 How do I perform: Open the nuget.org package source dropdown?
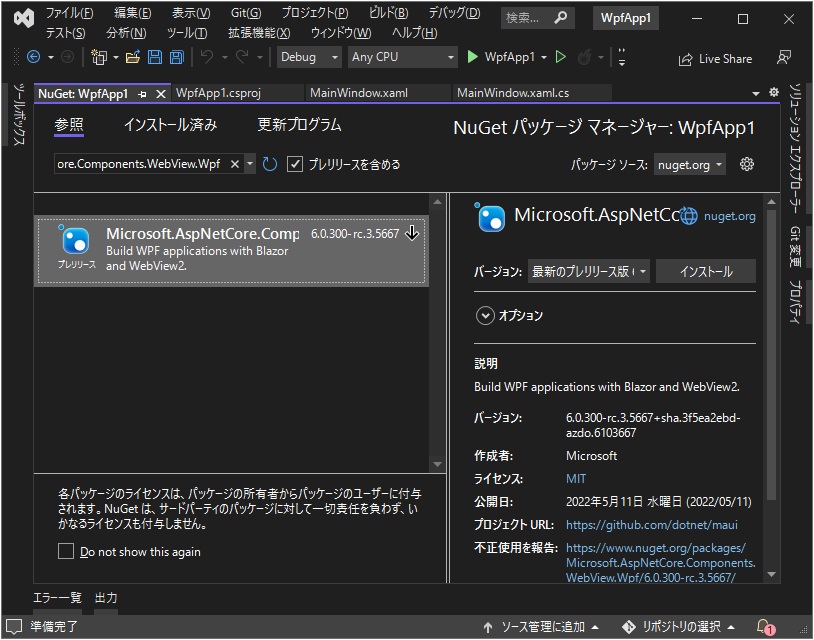pos(689,165)
